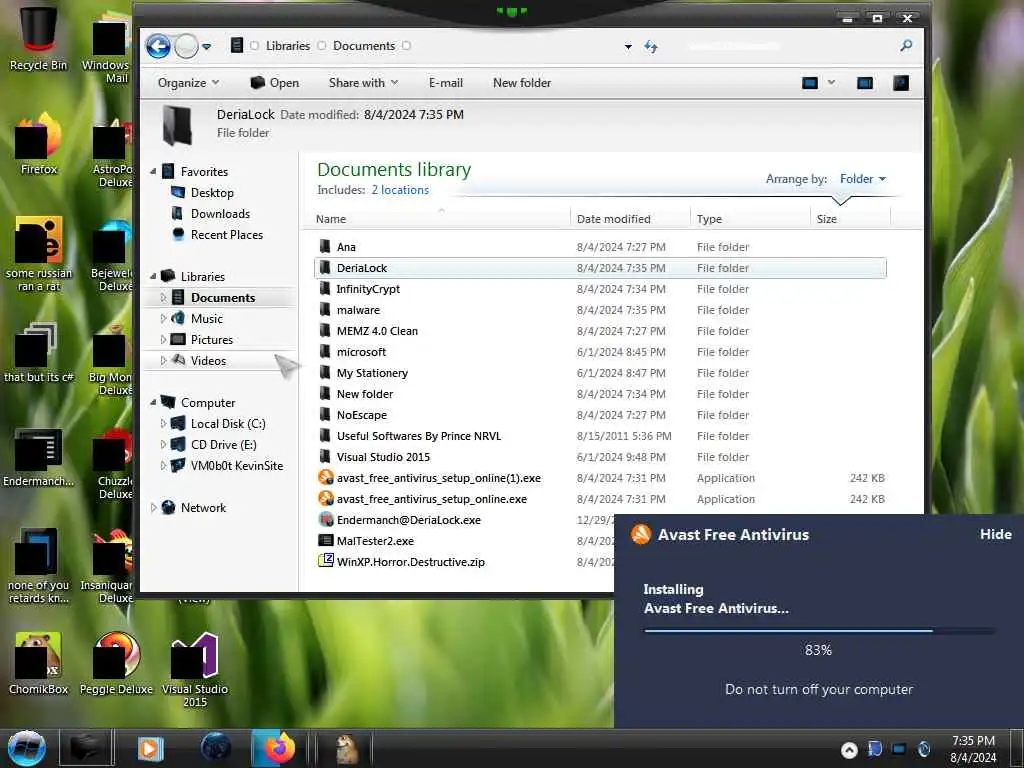Select Documents in the address breadcrumb

364,46
